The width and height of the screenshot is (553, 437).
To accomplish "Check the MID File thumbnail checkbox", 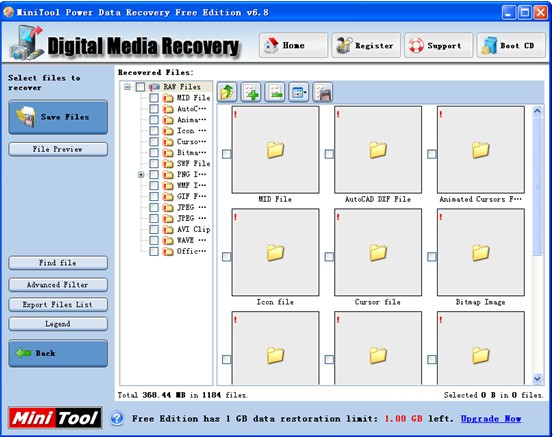I will [x=226, y=154].
